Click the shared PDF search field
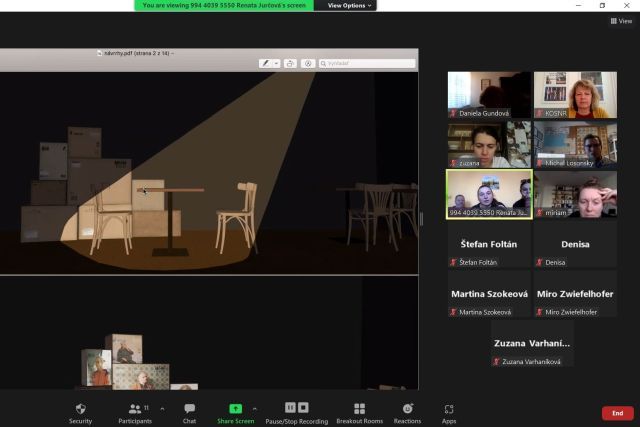The height and width of the screenshot is (427, 640). point(366,63)
